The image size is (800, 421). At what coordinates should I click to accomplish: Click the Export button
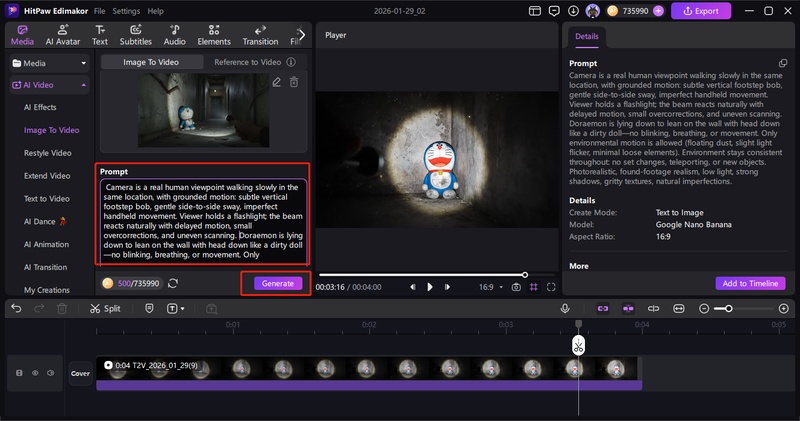[x=701, y=11]
